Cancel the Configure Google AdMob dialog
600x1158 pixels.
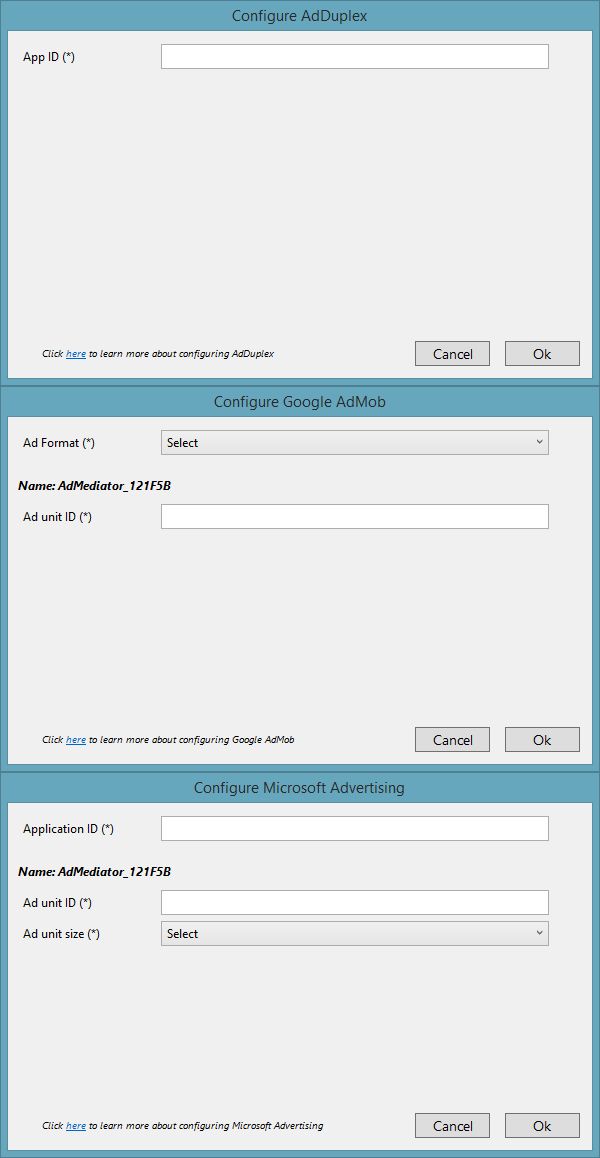(x=452, y=739)
